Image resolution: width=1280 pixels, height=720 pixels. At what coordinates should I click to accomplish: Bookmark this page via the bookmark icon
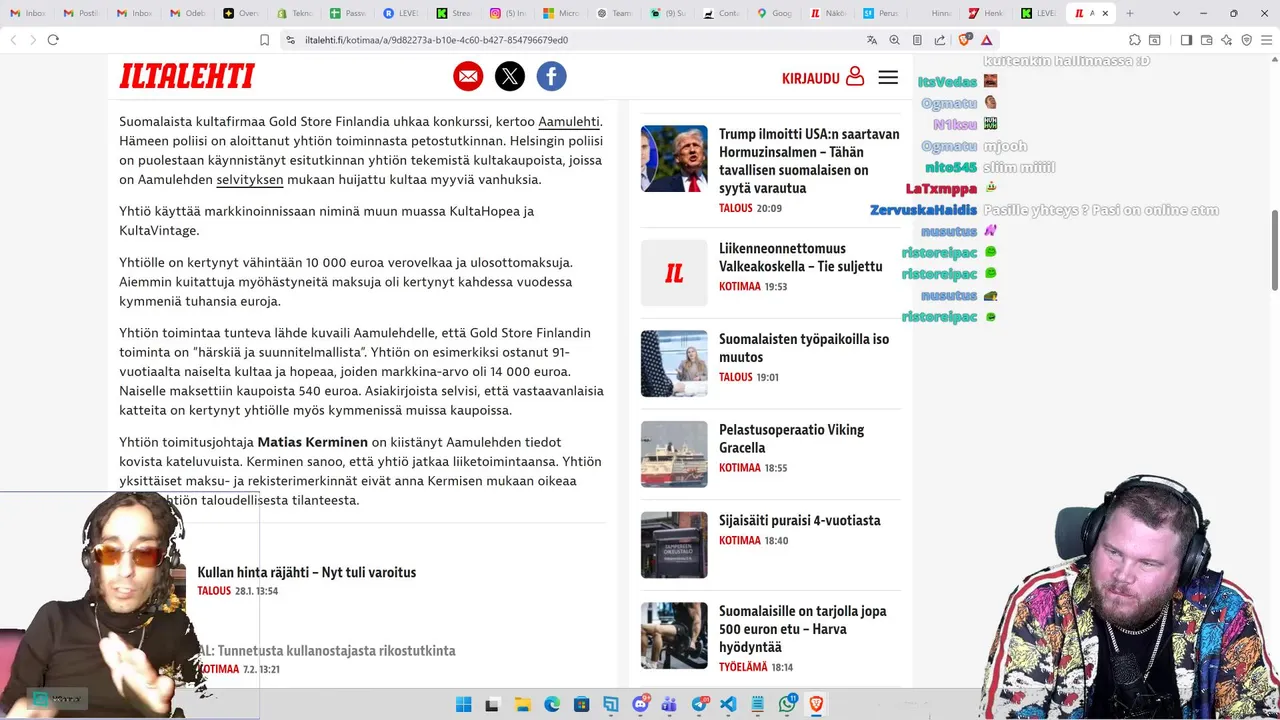[264, 40]
